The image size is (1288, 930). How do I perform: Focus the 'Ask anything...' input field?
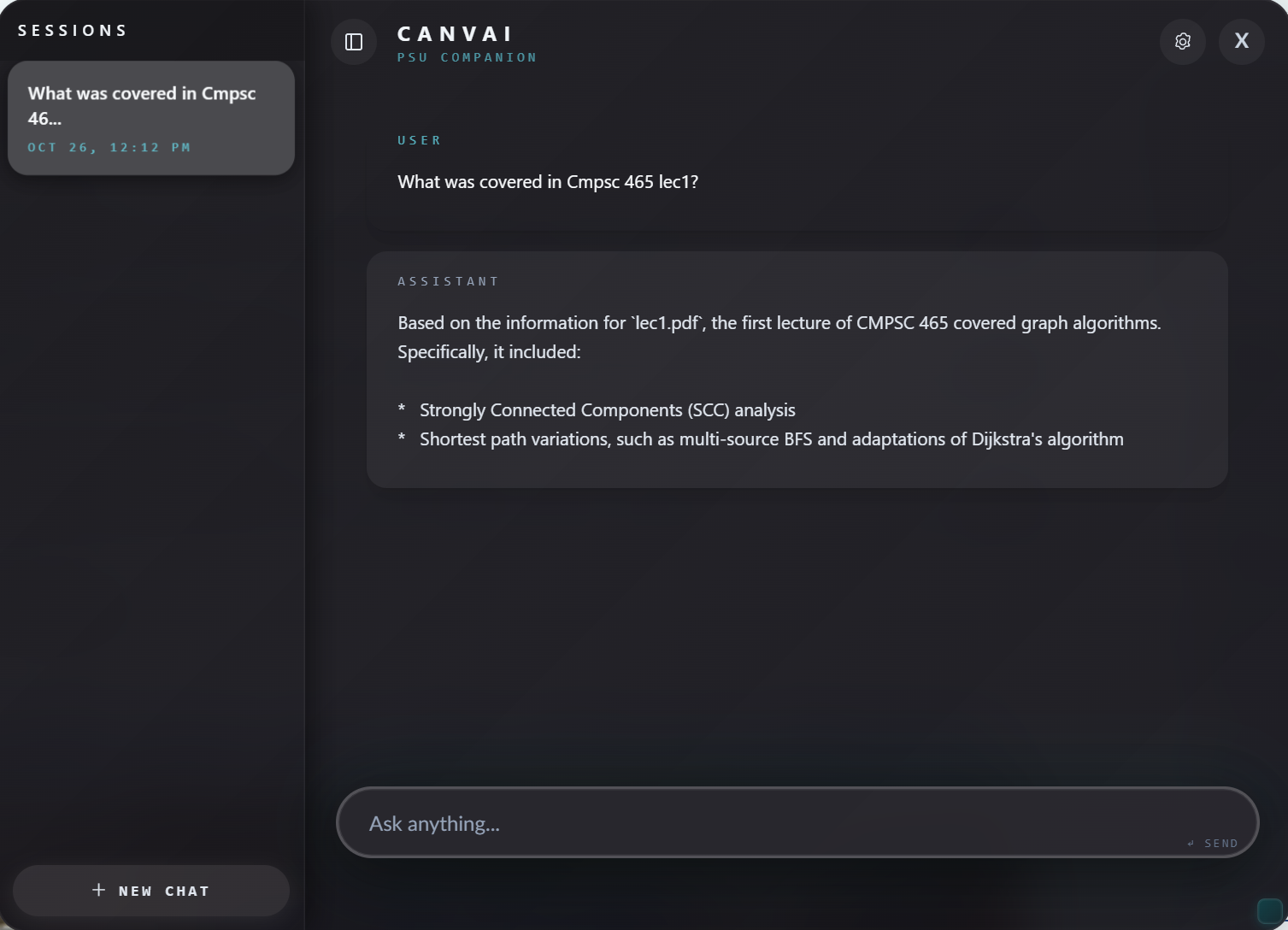coord(797,822)
